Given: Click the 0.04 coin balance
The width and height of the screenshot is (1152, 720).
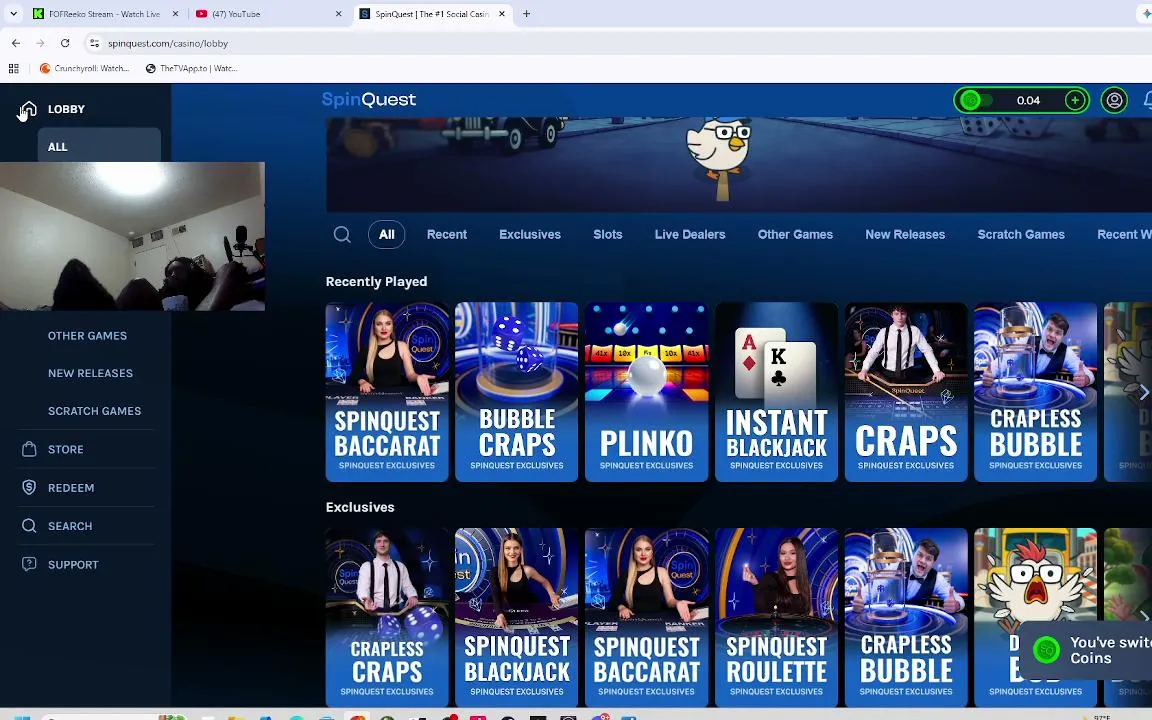Looking at the screenshot, I should 1028,101.
